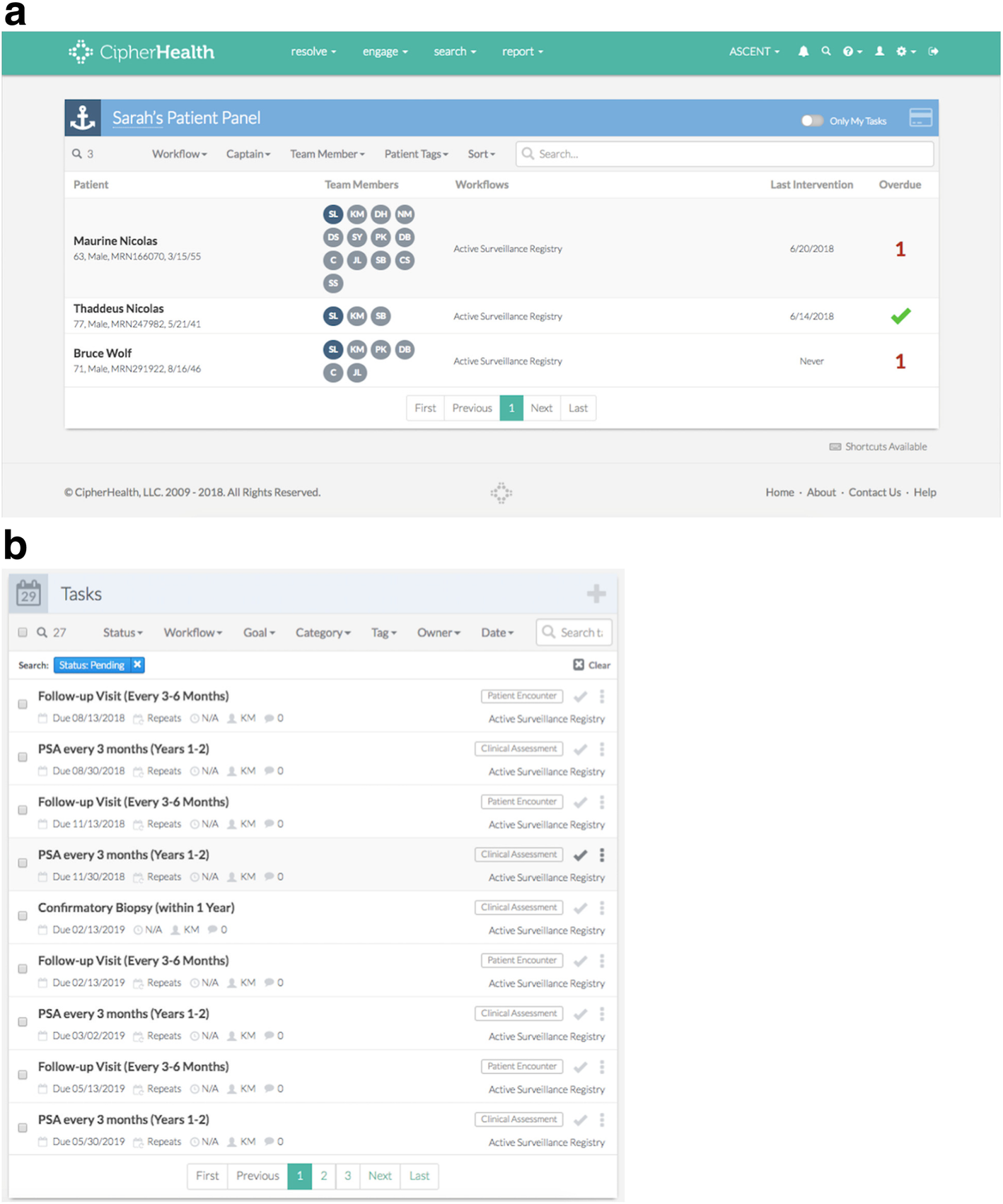
Task: Open the Tasks Category filter dropdown
Action: [x=323, y=633]
